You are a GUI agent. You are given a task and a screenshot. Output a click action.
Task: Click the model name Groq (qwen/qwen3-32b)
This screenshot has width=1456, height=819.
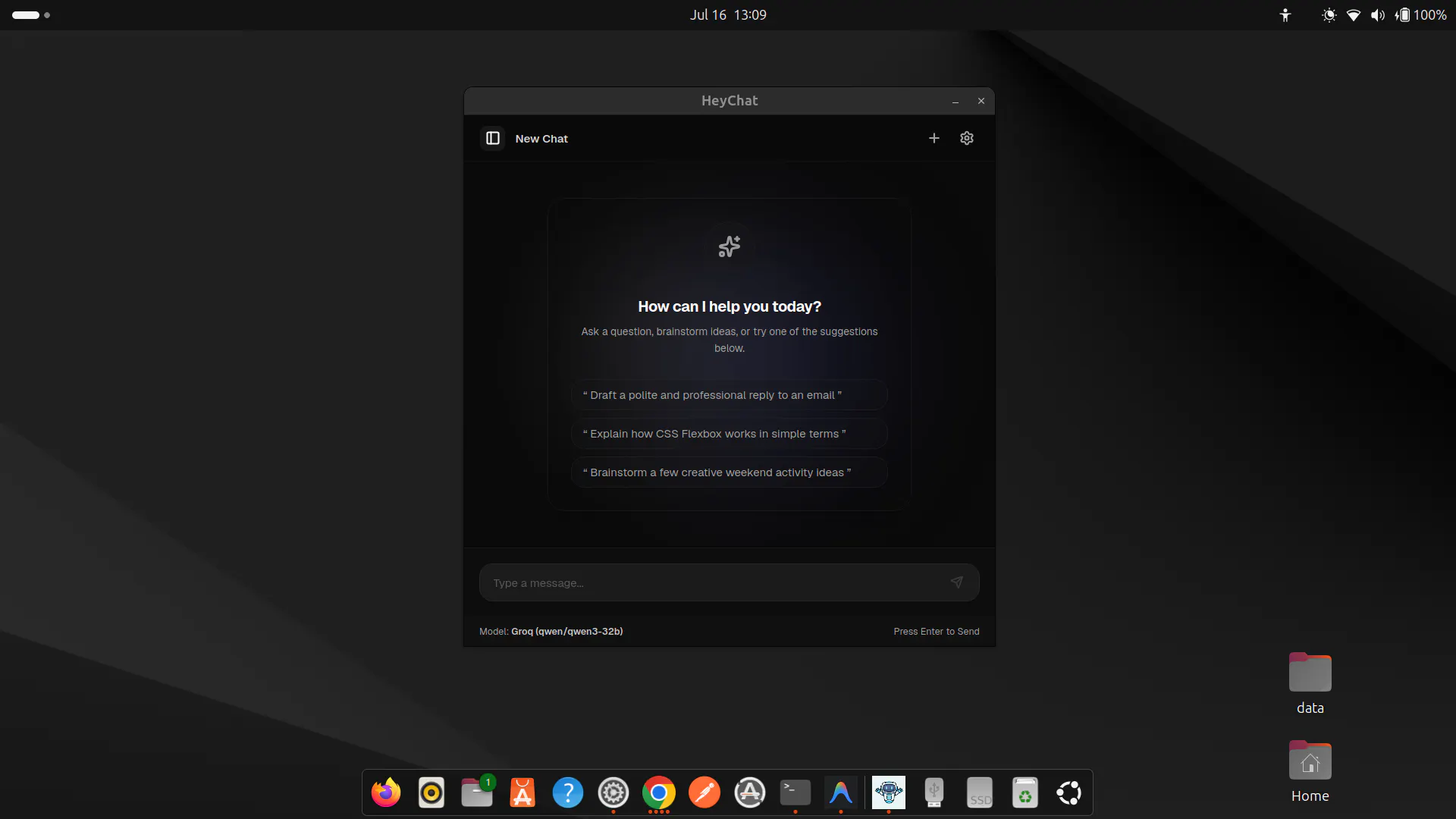[x=567, y=632]
